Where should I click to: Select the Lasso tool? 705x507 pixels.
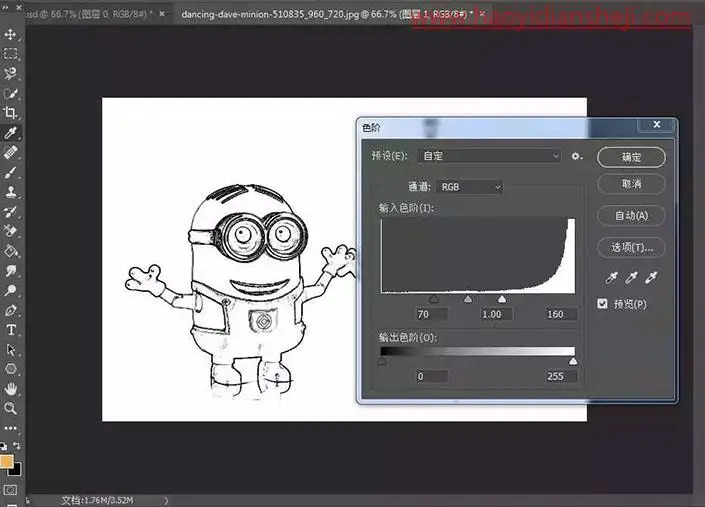coord(10,73)
